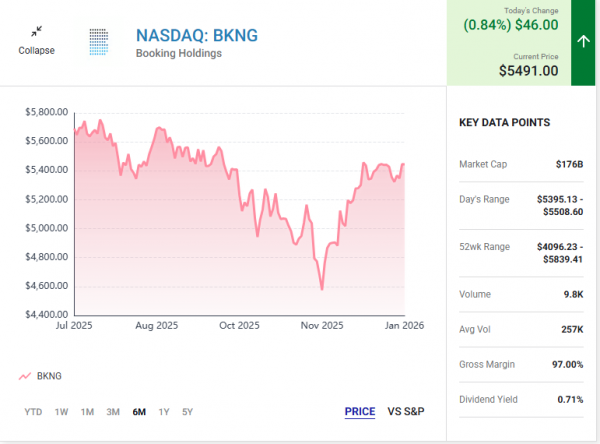Switch chart to 1Y range

pyautogui.click(x=164, y=411)
